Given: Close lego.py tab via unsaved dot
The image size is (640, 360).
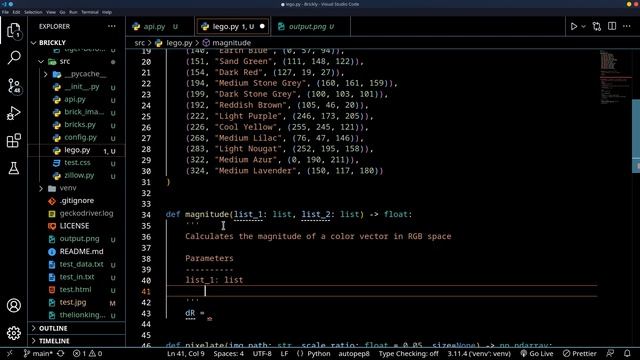Looking at the screenshot, I should pos(262,27).
